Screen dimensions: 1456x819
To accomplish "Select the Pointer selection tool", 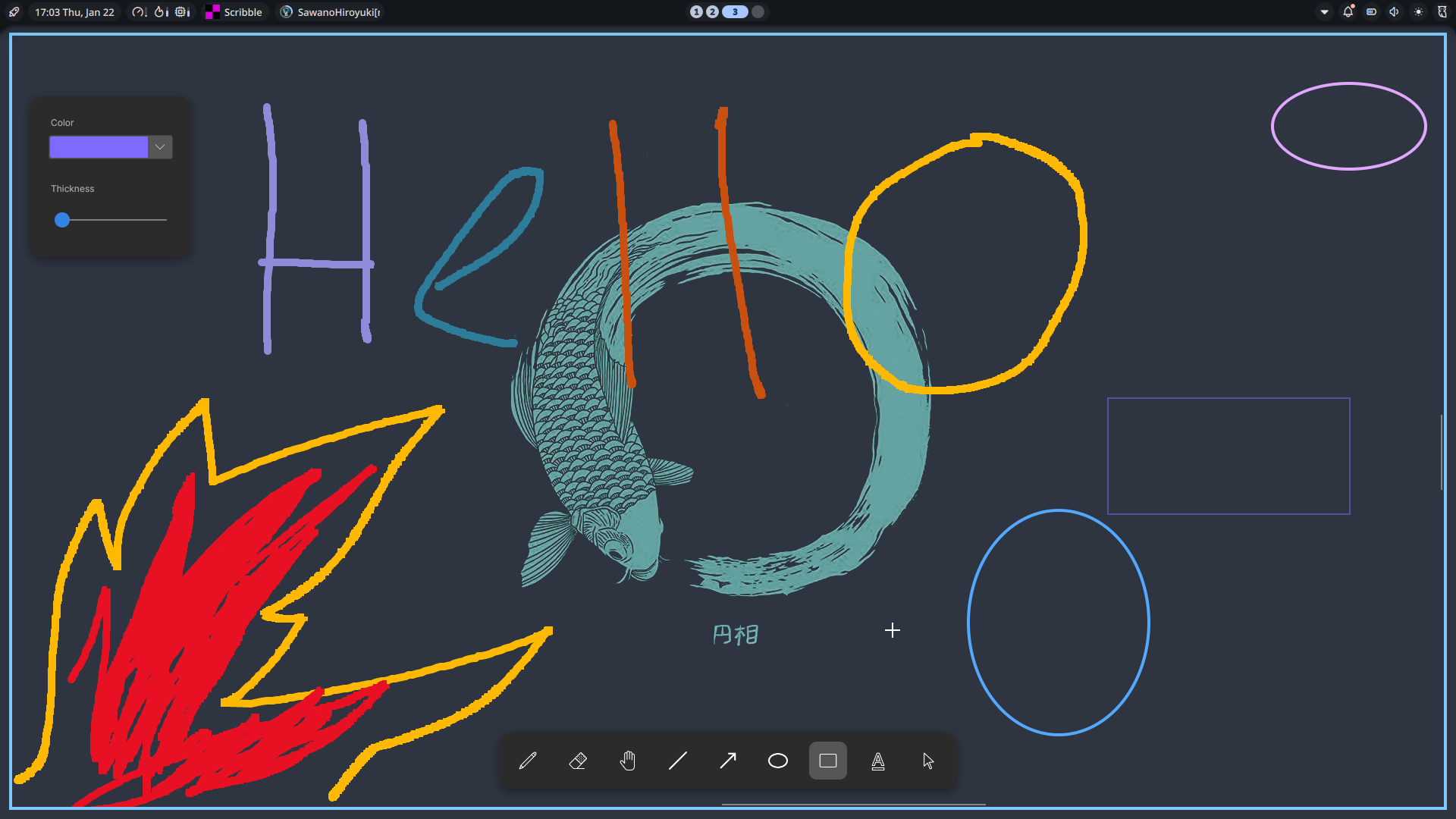I will pyautogui.click(x=928, y=761).
